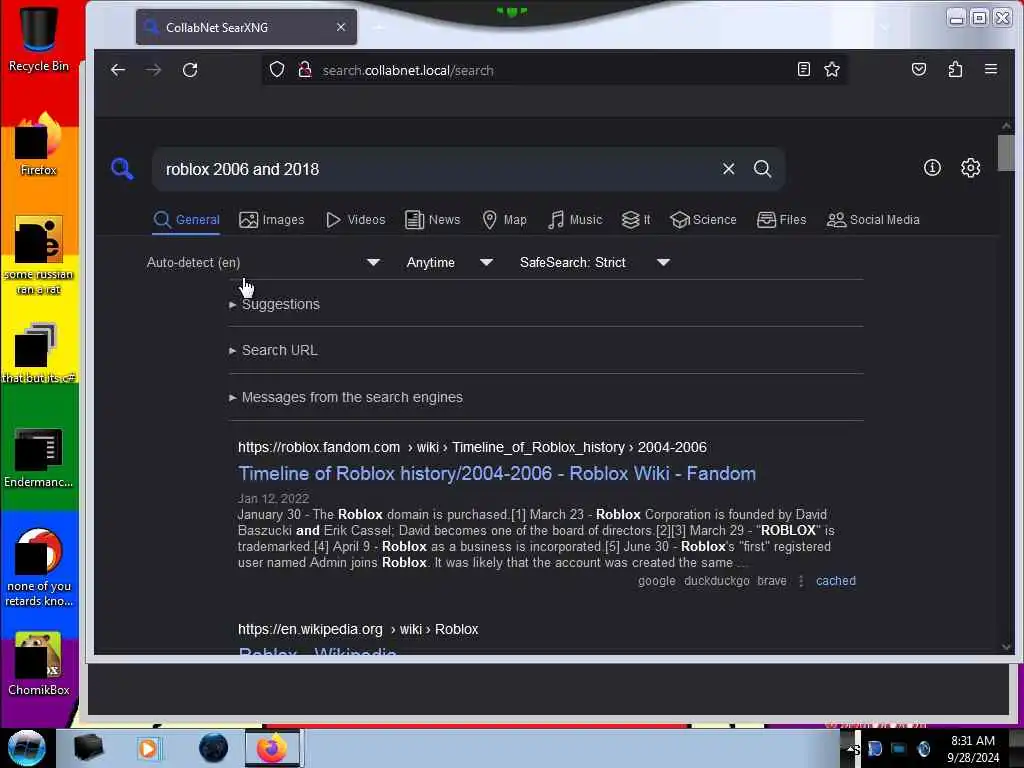1024x768 pixels.
Task: Switch to the Music category tab
Action: [x=575, y=220]
